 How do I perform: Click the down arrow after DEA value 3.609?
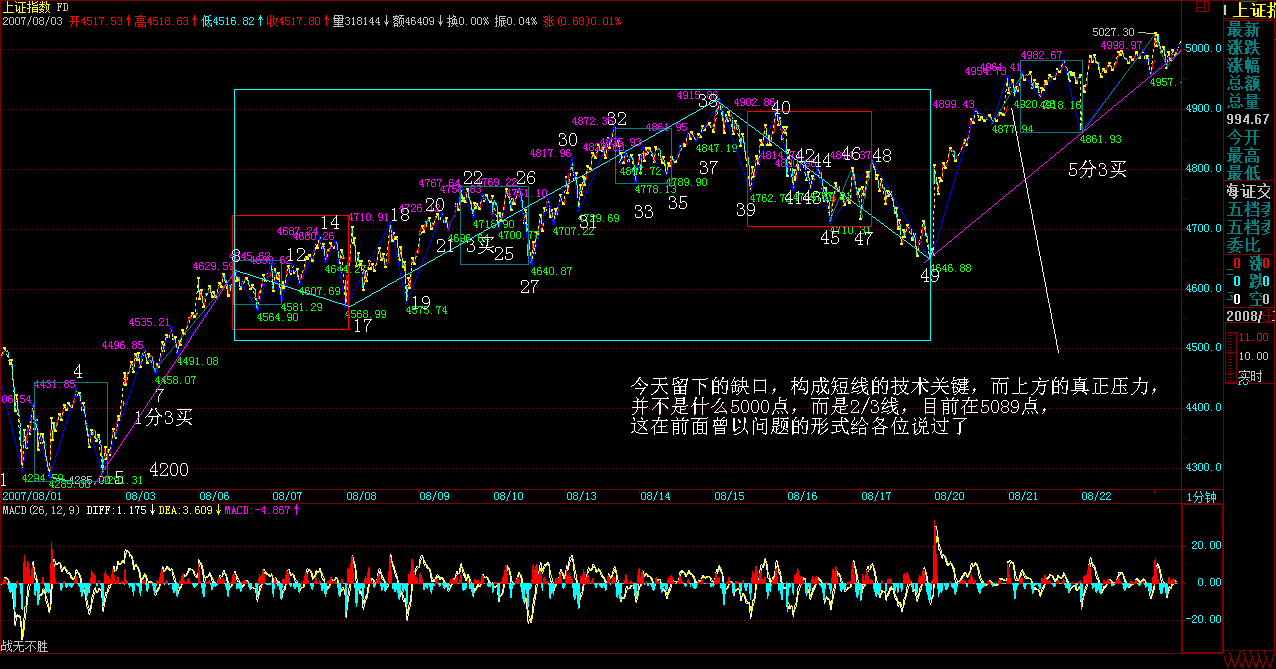217,510
